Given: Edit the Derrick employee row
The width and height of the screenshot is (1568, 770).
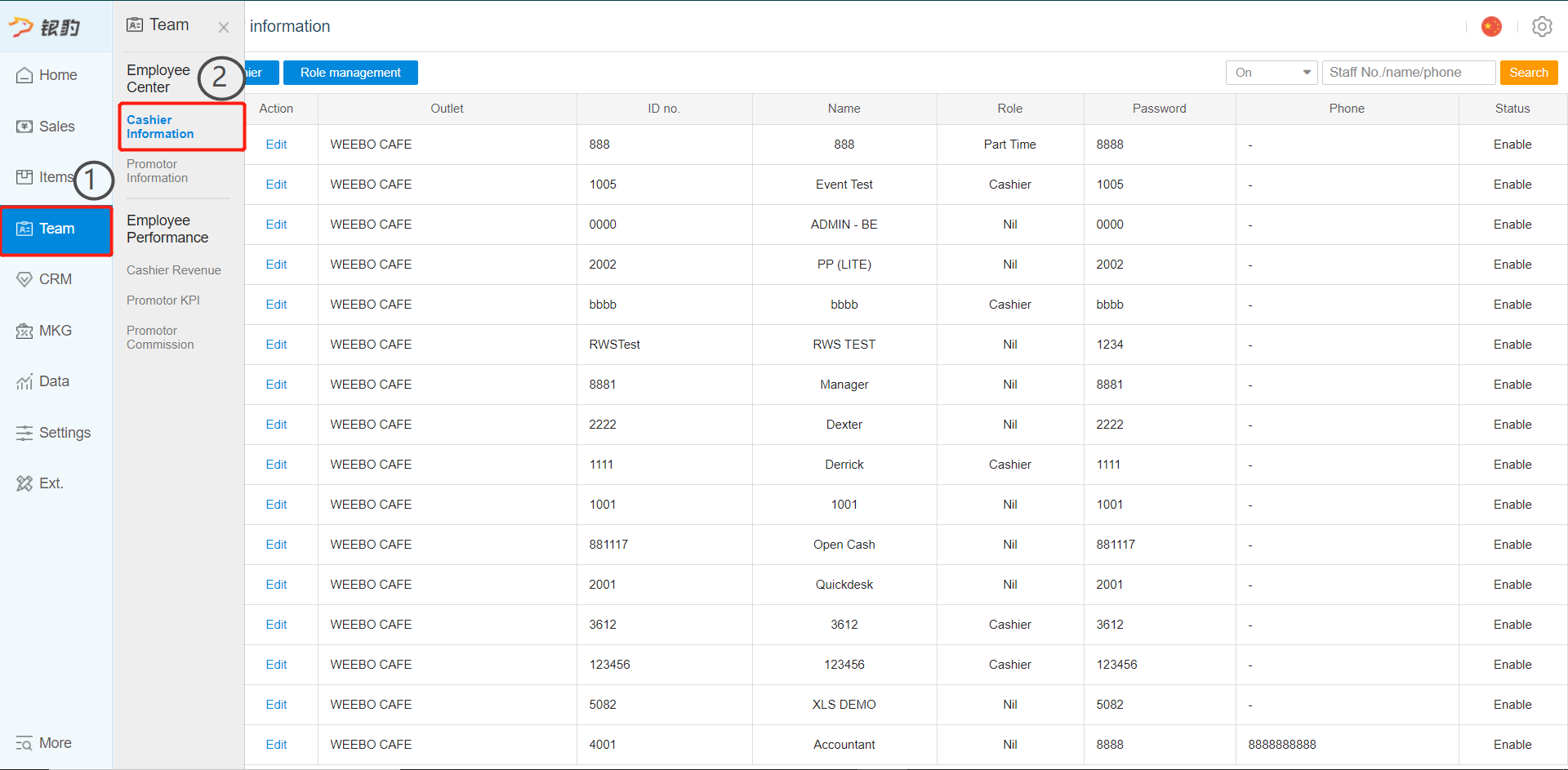Looking at the screenshot, I should click(276, 465).
